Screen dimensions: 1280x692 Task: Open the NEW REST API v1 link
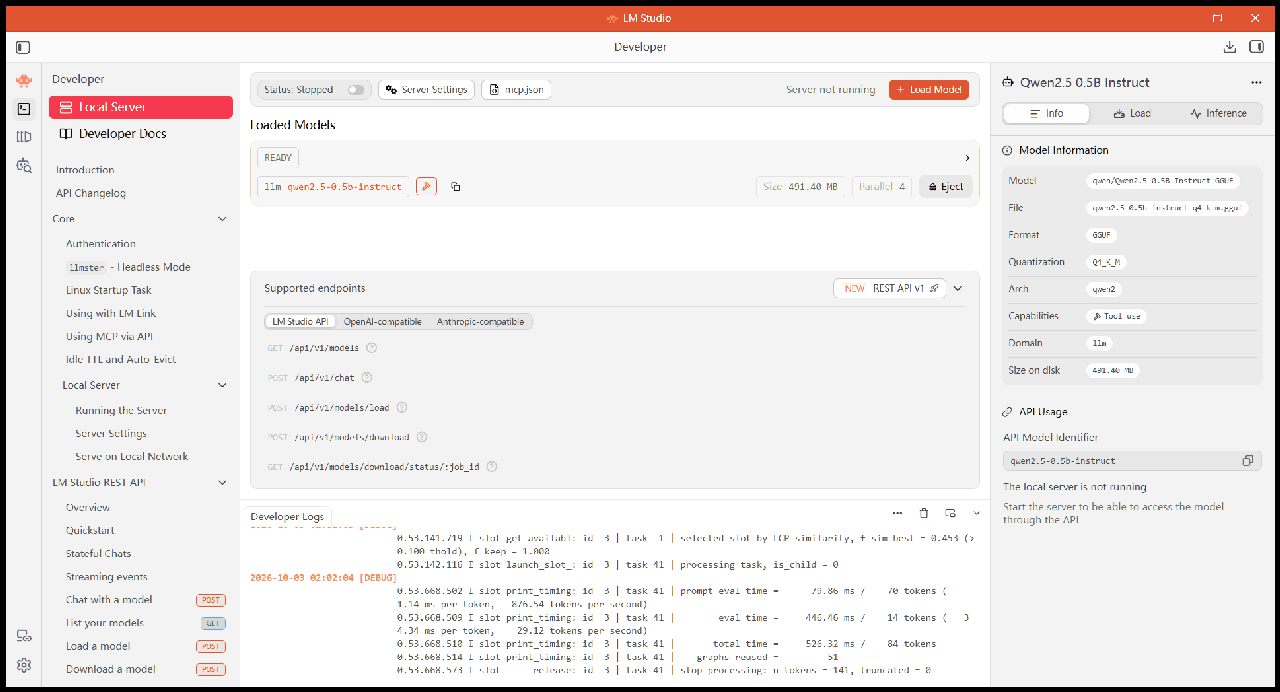[890, 288]
